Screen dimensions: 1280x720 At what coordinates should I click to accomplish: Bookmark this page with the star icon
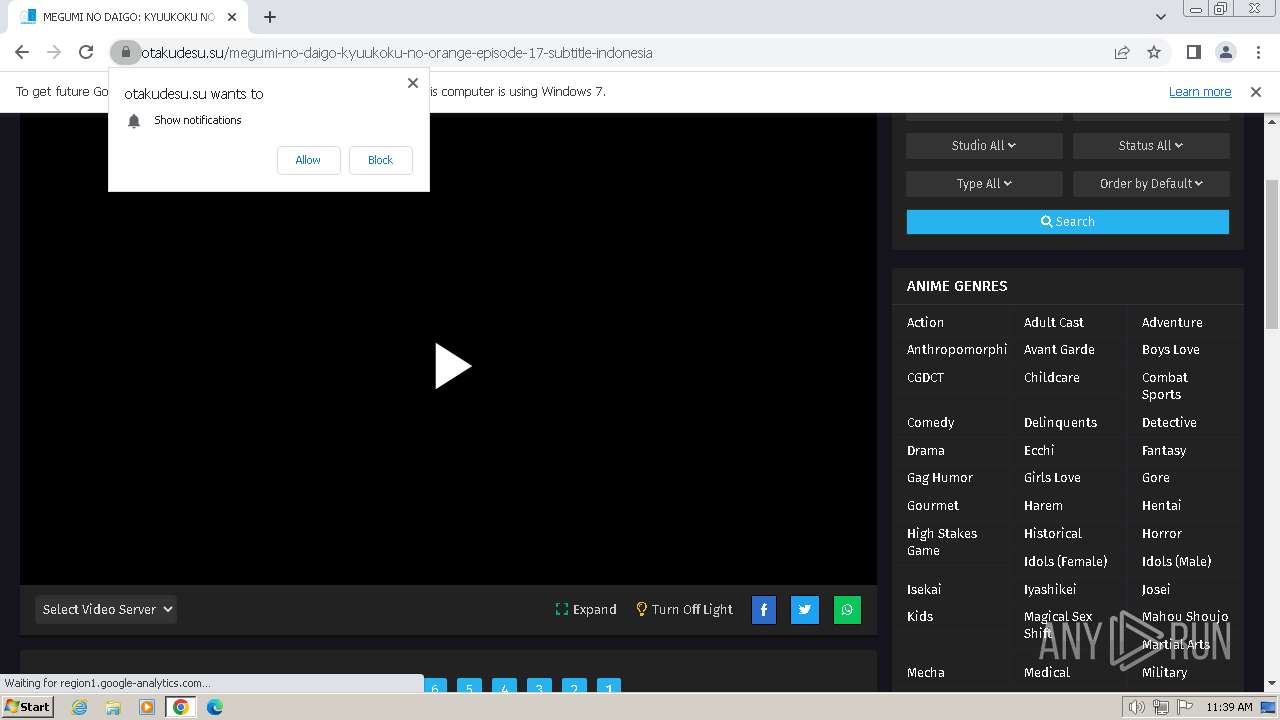point(1154,52)
